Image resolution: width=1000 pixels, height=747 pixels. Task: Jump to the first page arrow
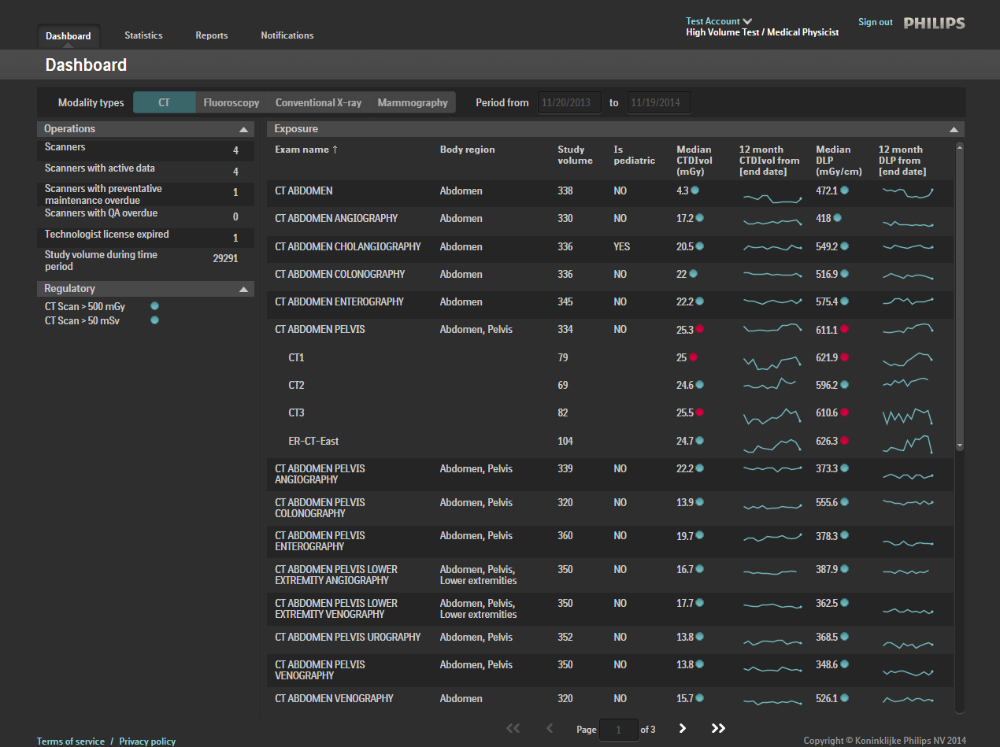coord(513,729)
